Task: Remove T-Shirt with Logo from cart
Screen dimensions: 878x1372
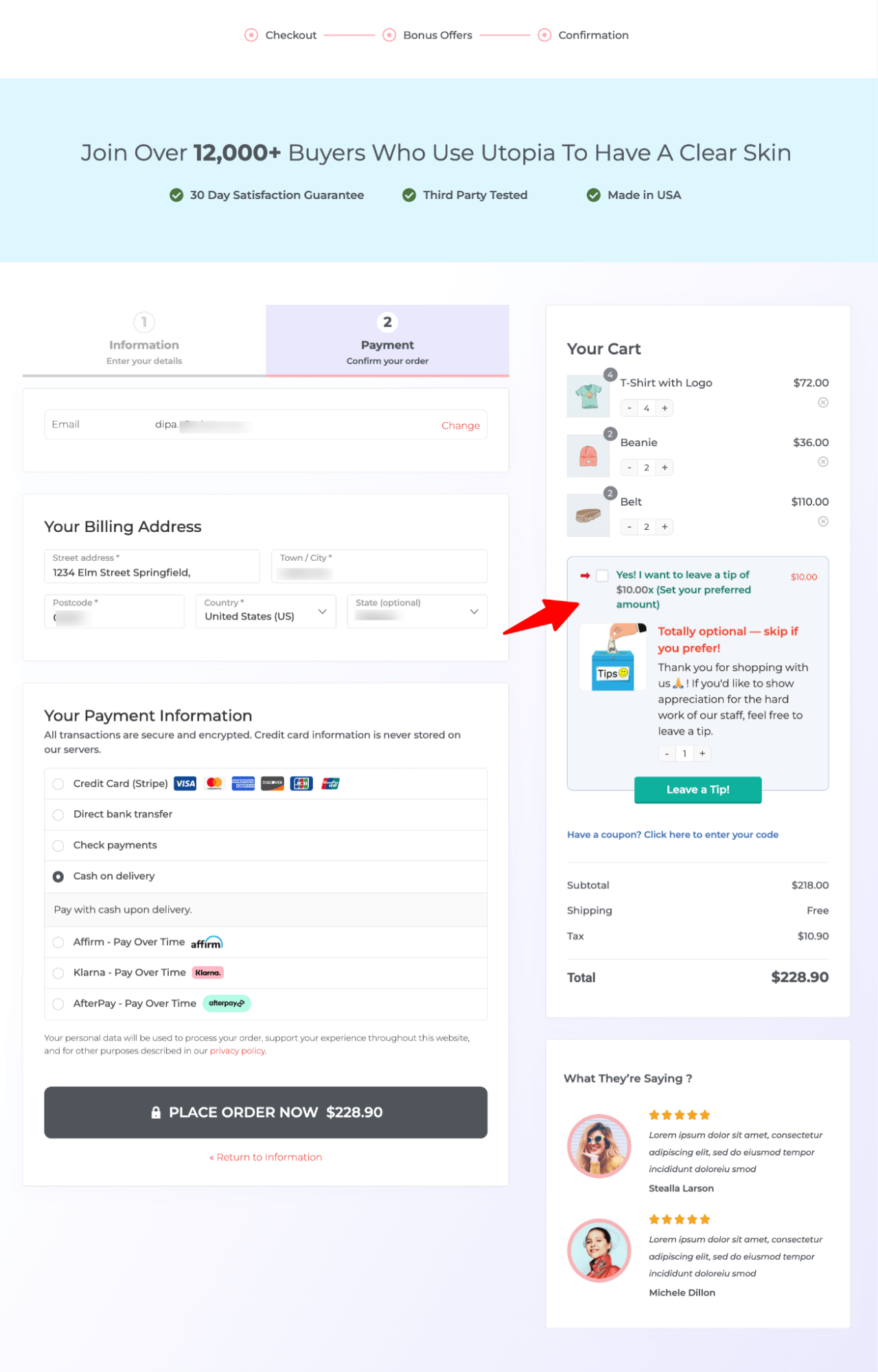Action: point(822,403)
